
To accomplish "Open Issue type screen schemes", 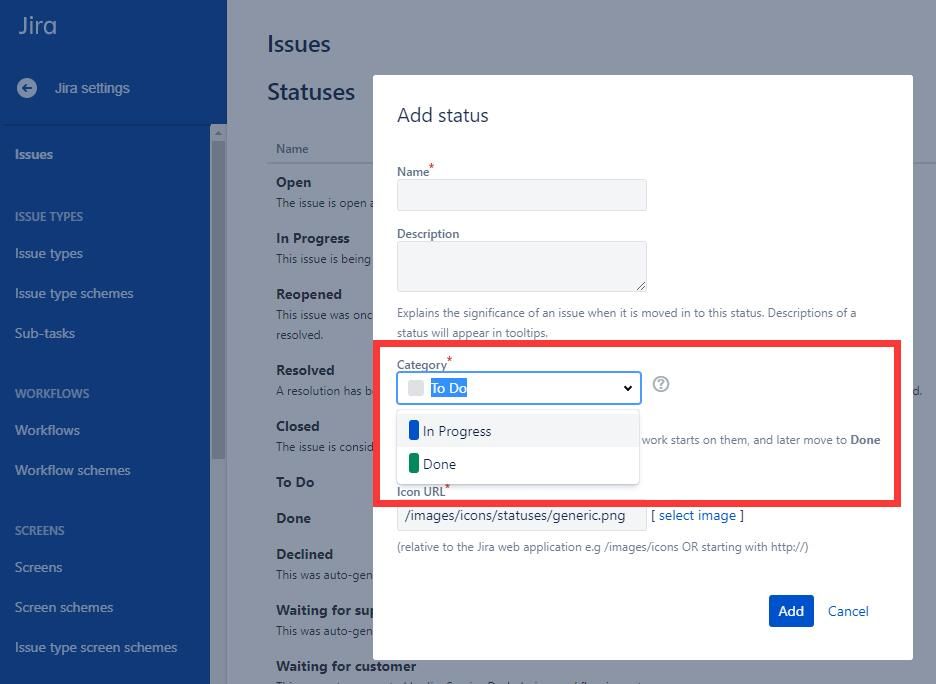I will (x=96, y=648).
